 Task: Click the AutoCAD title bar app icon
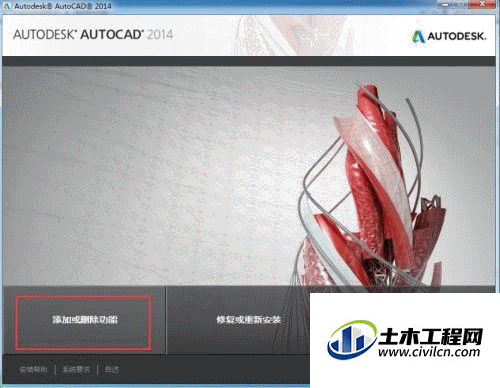pyautogui.click(x=7, y=6)
